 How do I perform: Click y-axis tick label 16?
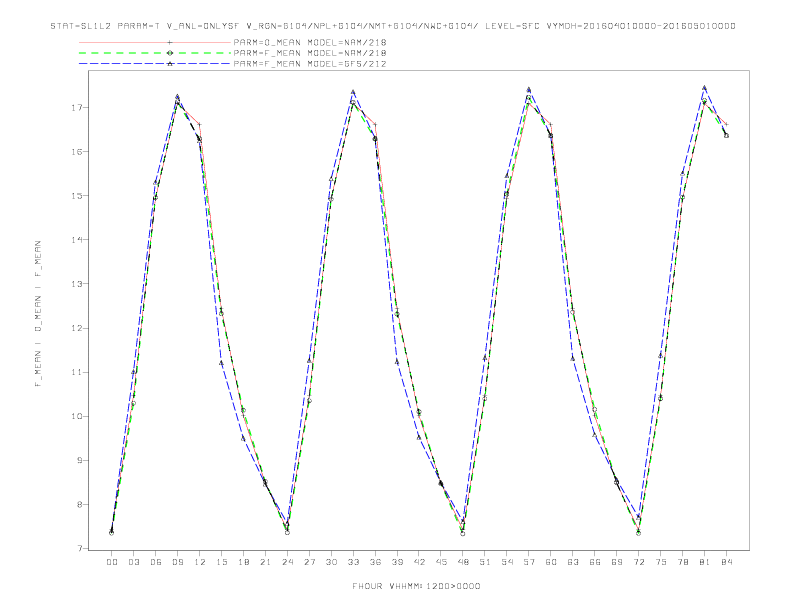pyautogui.click(x=77, y=151)
